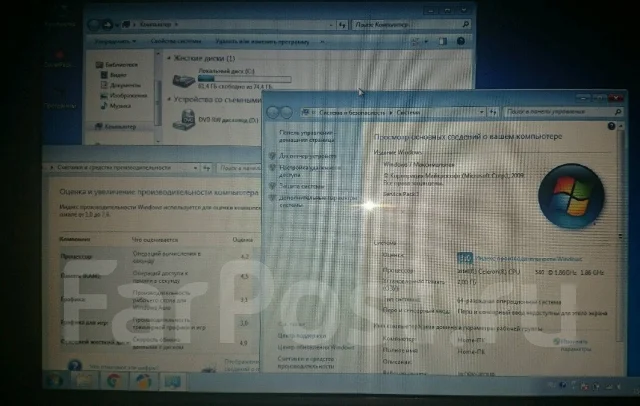Open the control panel taskbar icon

[x=173, y=382]
